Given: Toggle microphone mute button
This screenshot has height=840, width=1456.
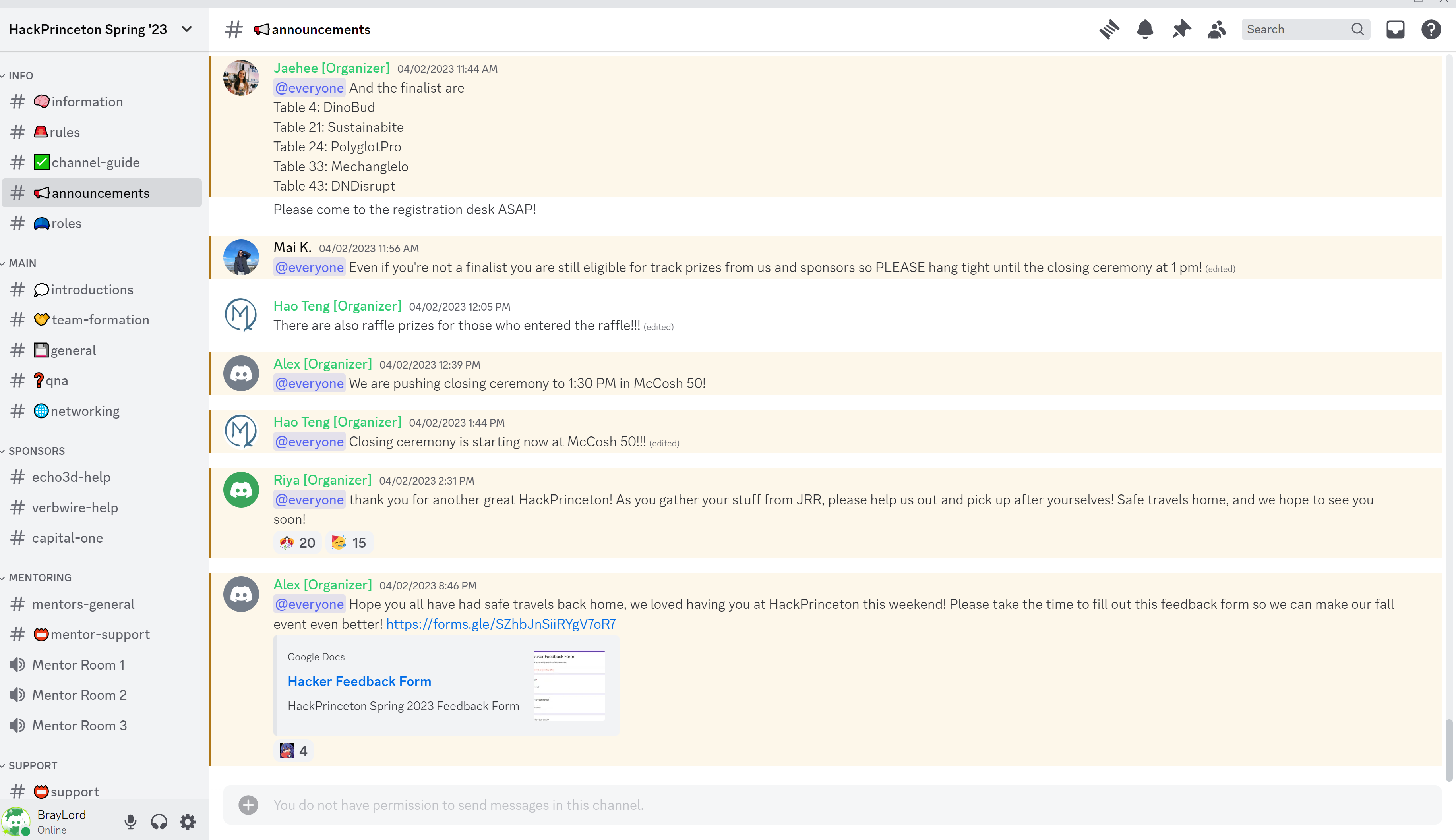Looking at the screenshot, I should click(x=130, y=822).
